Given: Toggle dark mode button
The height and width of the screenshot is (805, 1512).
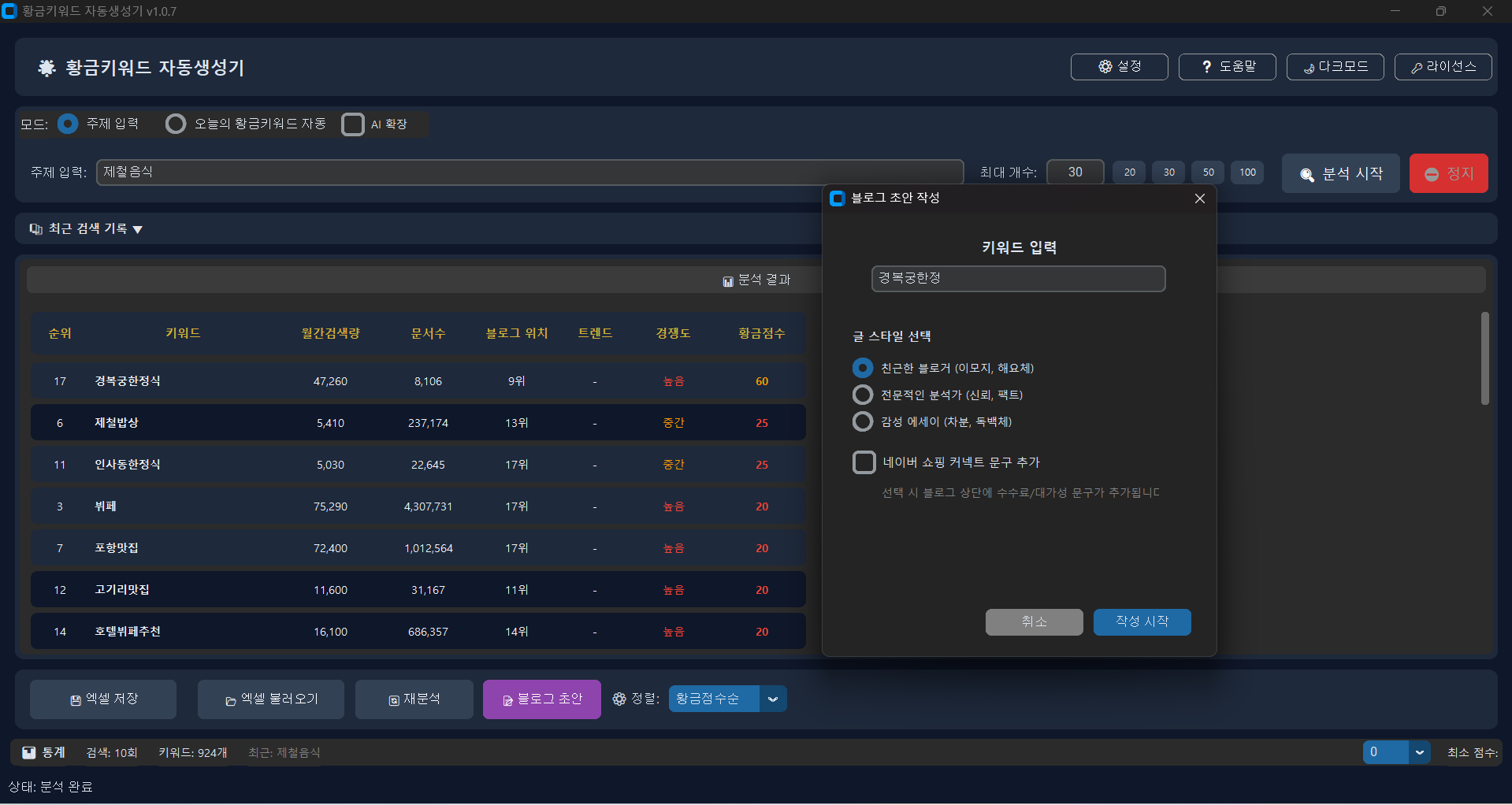Looking at the screenshot, I should [1335, 67].
